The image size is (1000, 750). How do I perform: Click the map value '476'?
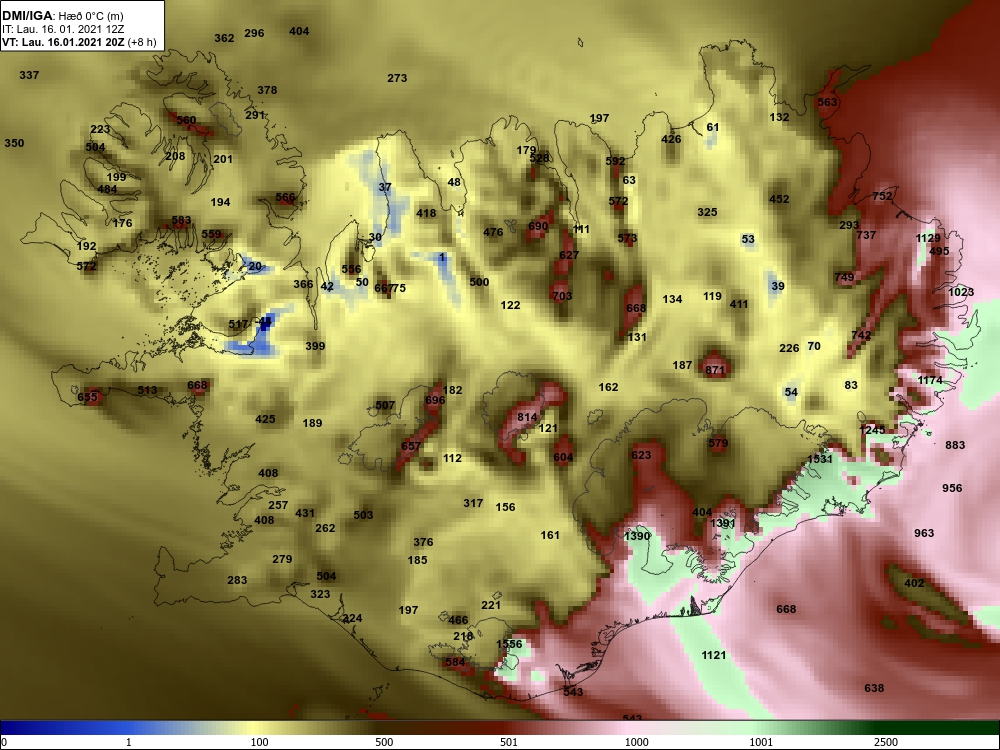pyautogui.click(x=493, y=232)
